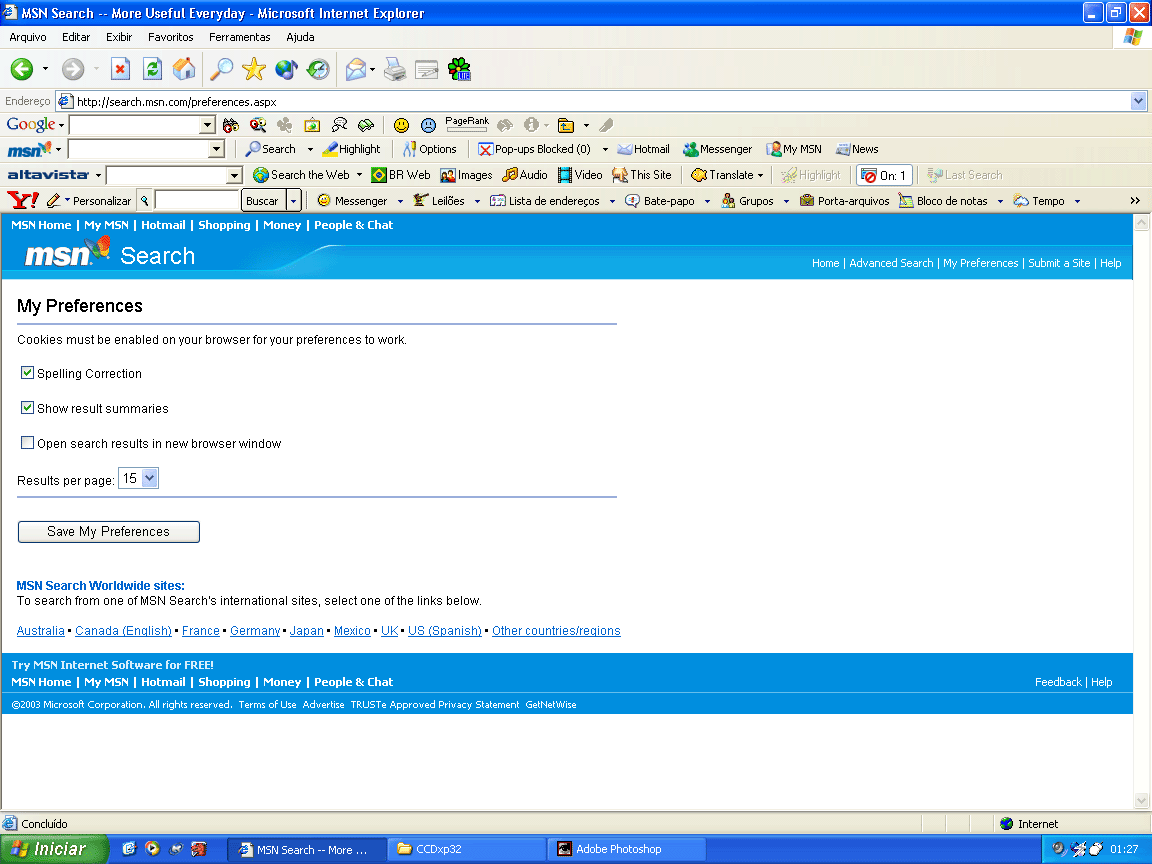1152x864 pixels.
Task: Open Search pane with magnifier icon
Action: coord(221,69)
